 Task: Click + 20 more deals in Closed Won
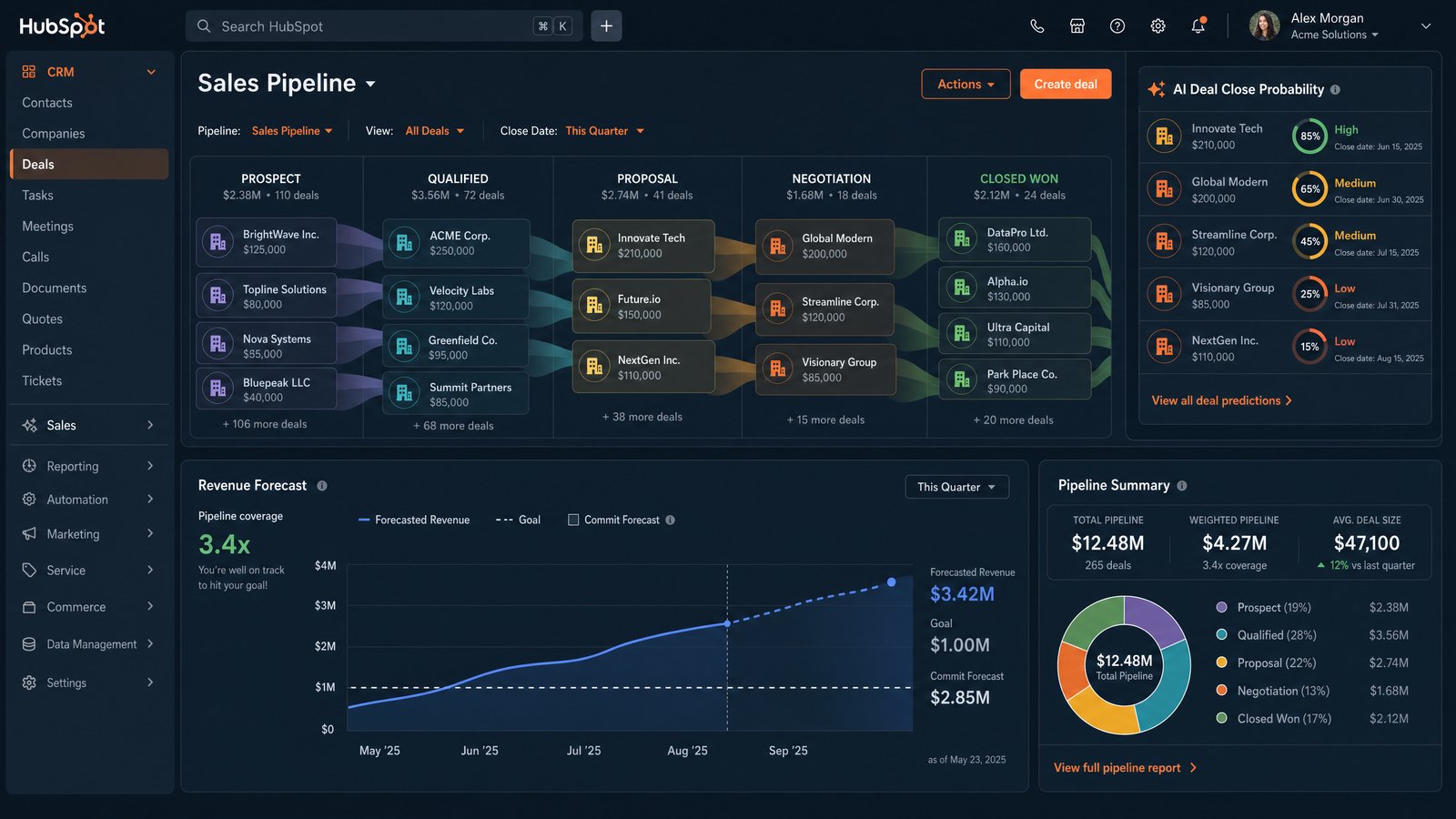click(1013, 420)
